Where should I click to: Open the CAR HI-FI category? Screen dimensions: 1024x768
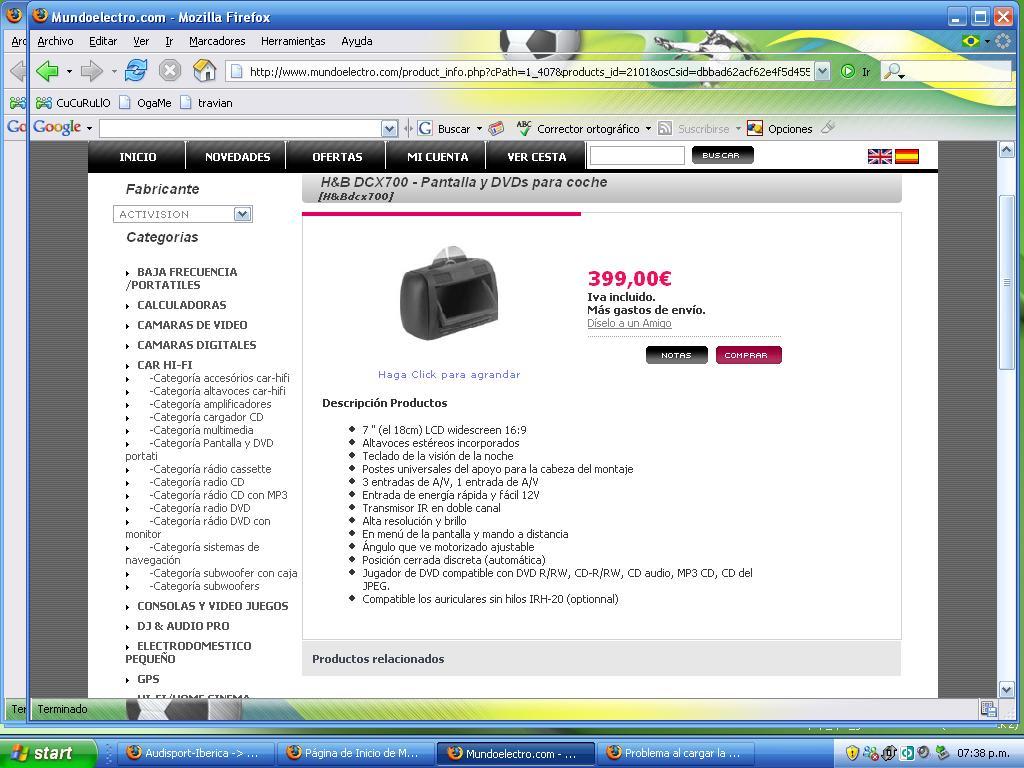click(x=165, y=365)
